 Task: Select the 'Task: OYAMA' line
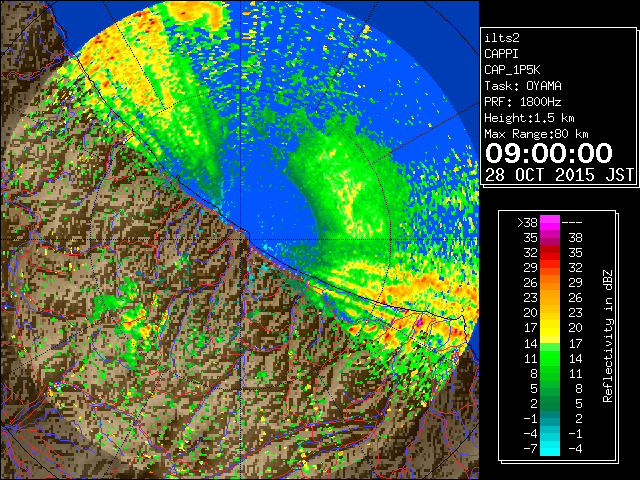point(523,86)
